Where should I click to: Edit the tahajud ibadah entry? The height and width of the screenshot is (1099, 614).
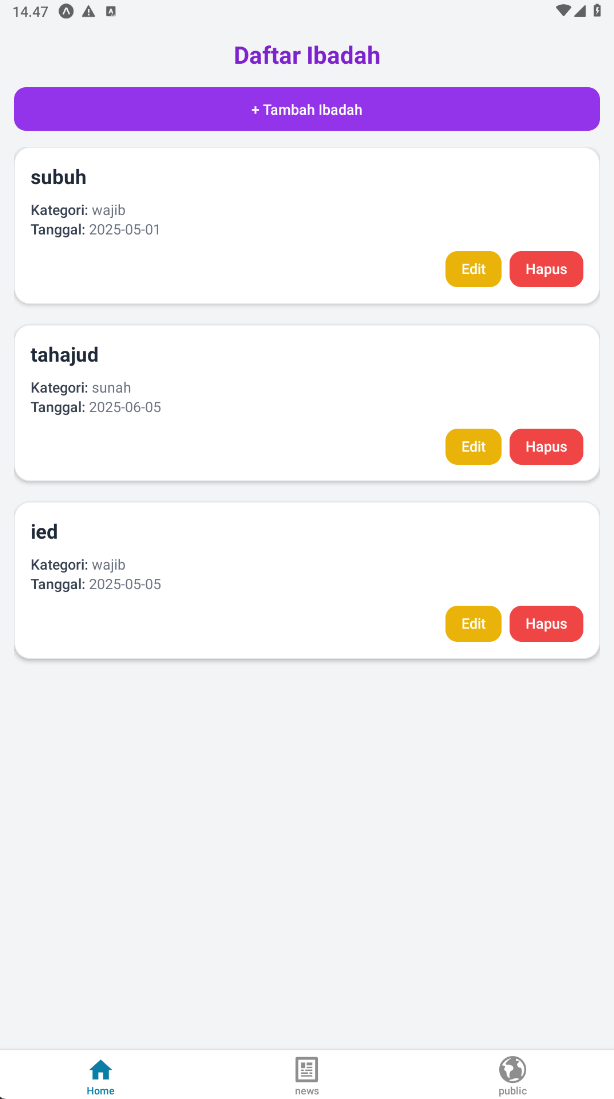[473, 446]
